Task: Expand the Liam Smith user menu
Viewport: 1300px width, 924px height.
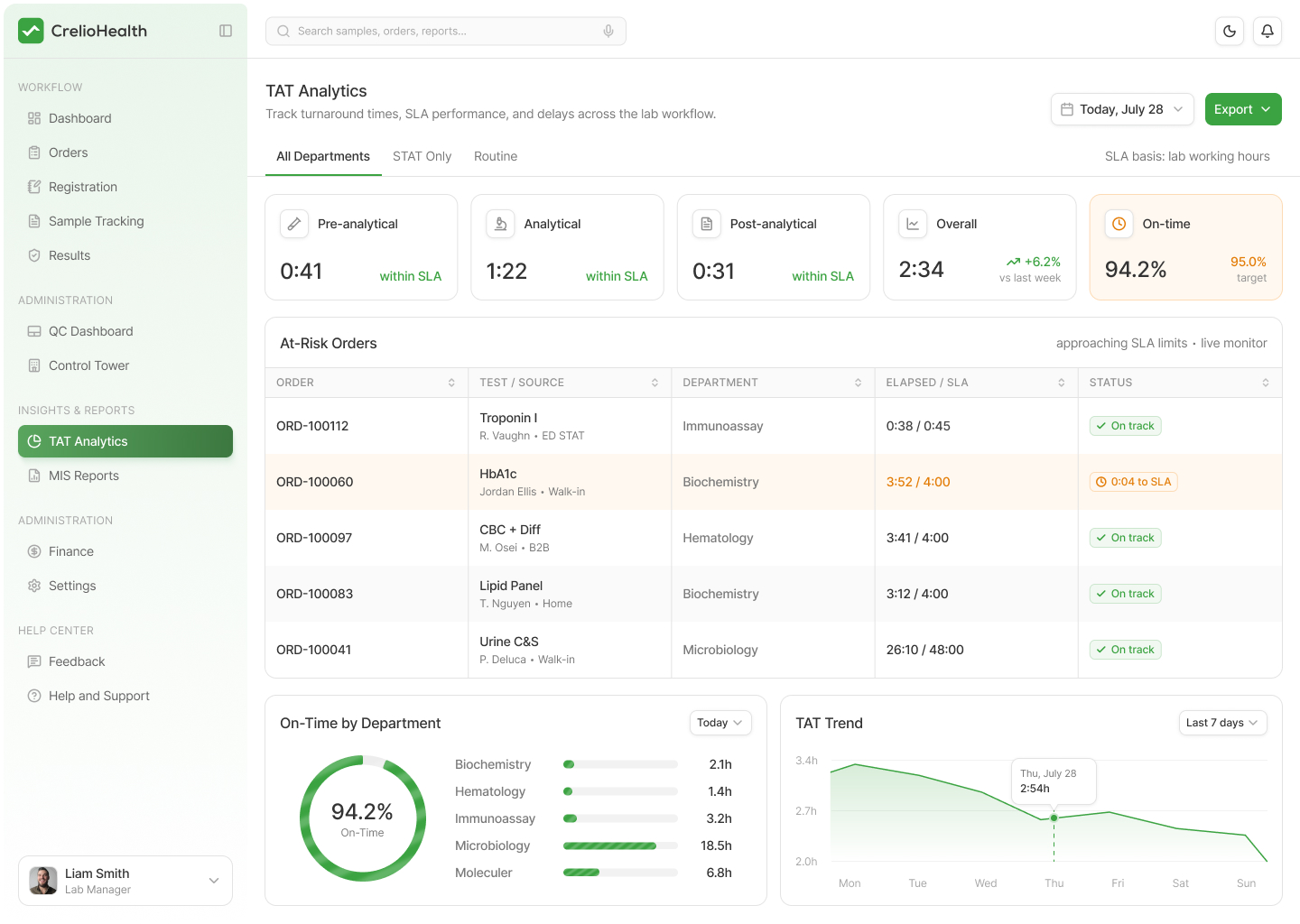Action: pyautogui.click(x=214, y=881)
